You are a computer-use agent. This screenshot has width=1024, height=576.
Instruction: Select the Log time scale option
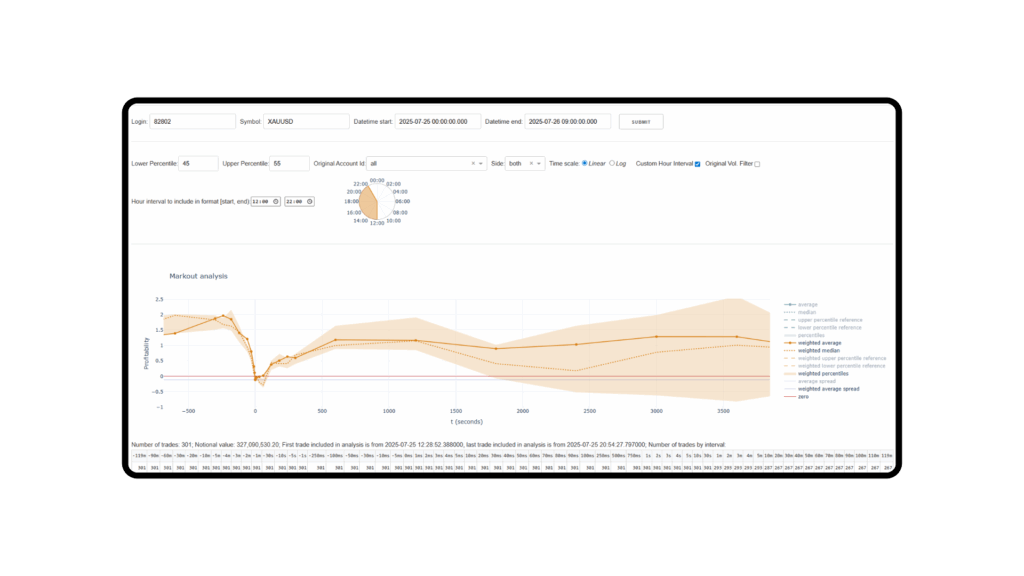612,163
